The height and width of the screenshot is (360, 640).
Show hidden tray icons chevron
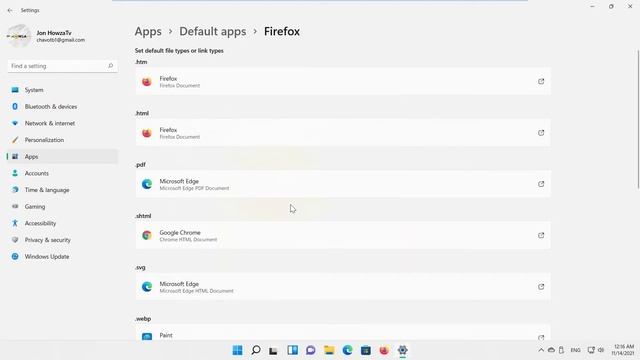(541, 350)
